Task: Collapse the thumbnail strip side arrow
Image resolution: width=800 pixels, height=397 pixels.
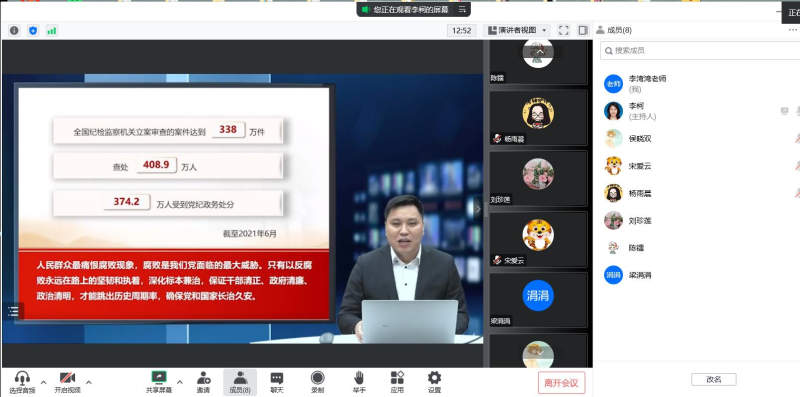Action: (478, 209)
